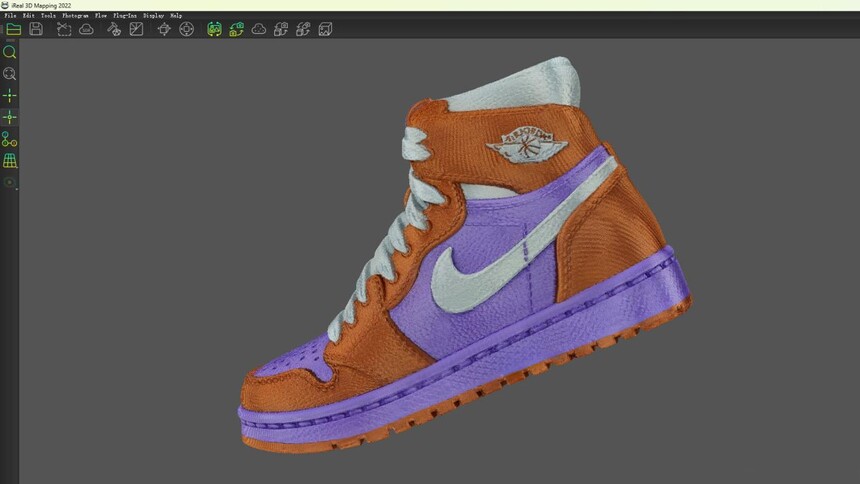Open the Tools menu

pos(48,16)
